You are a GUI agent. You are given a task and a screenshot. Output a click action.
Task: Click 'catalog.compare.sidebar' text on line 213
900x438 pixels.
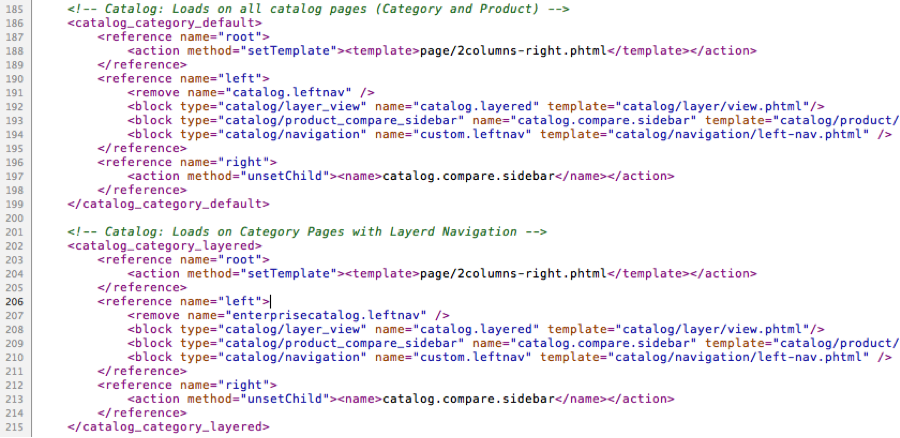[x=468, y=398]
